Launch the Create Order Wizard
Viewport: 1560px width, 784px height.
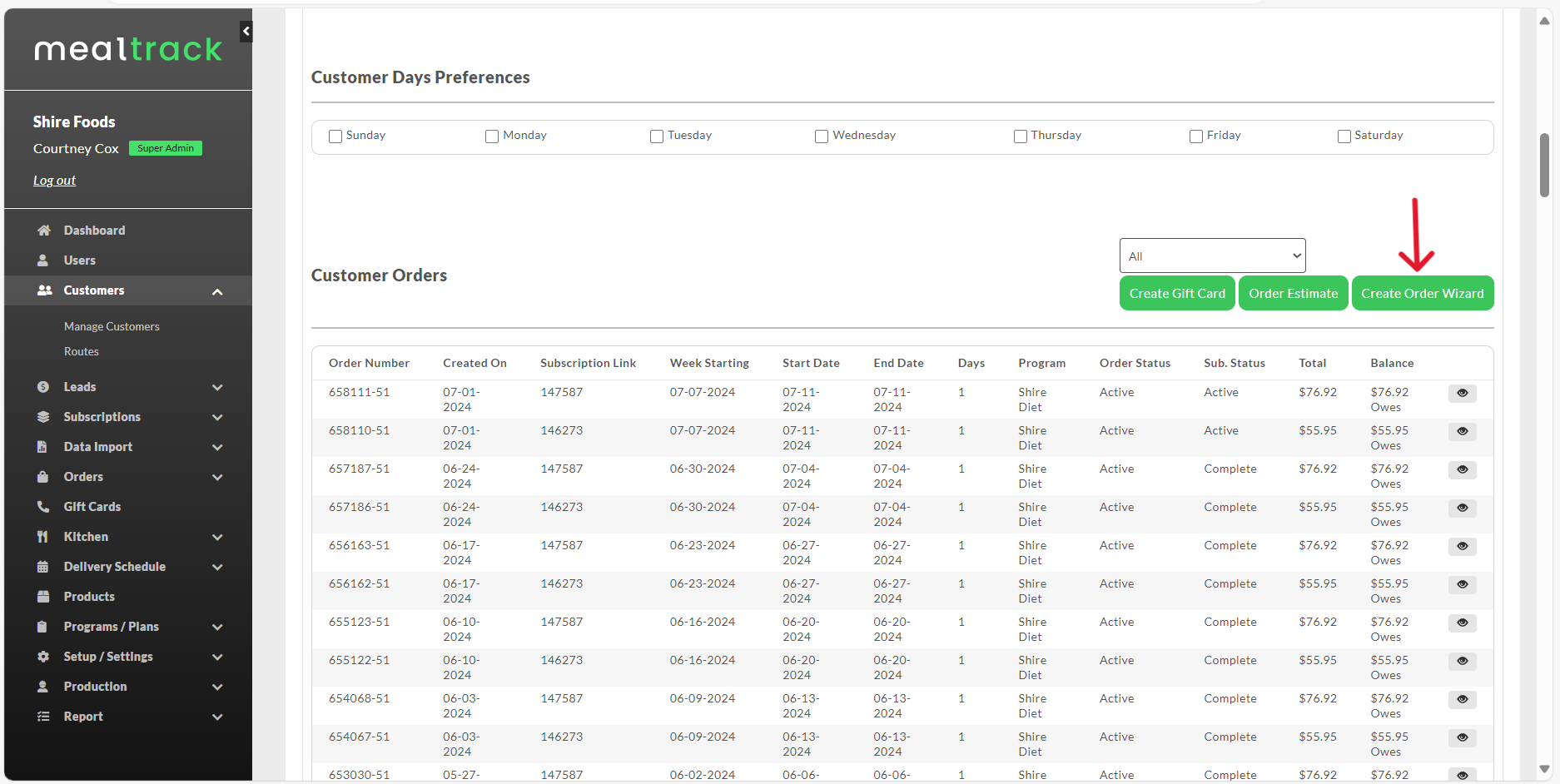click(x=1422, y=293)
